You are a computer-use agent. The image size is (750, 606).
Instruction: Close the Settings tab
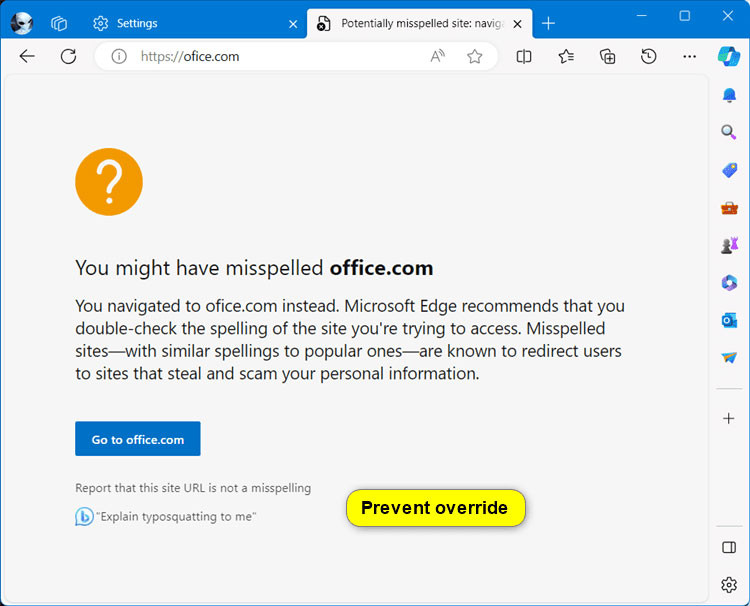(293, 24)
